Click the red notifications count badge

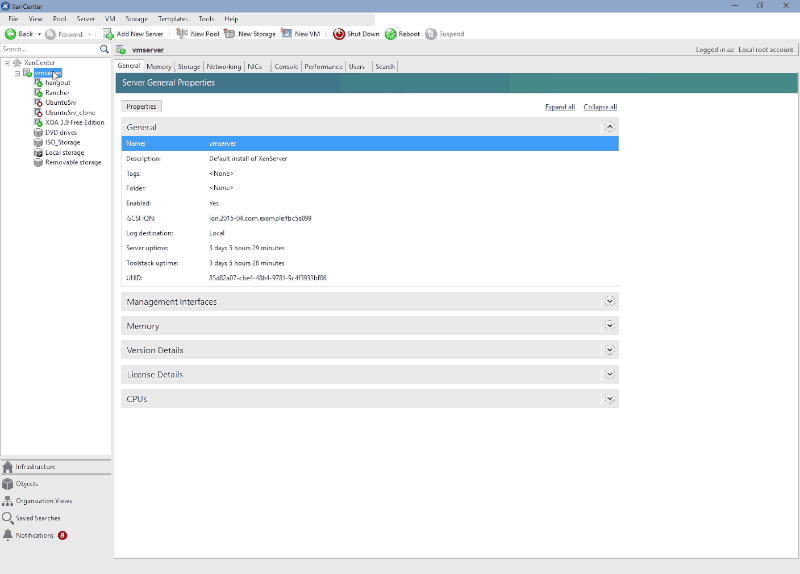(x=62, y=535)
